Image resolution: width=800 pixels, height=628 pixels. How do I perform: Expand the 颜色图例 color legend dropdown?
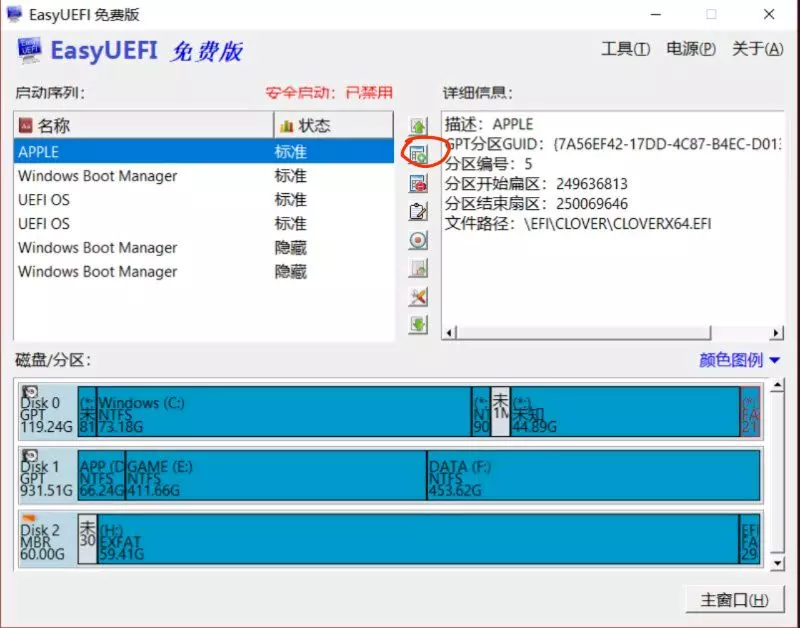(739, 360)
